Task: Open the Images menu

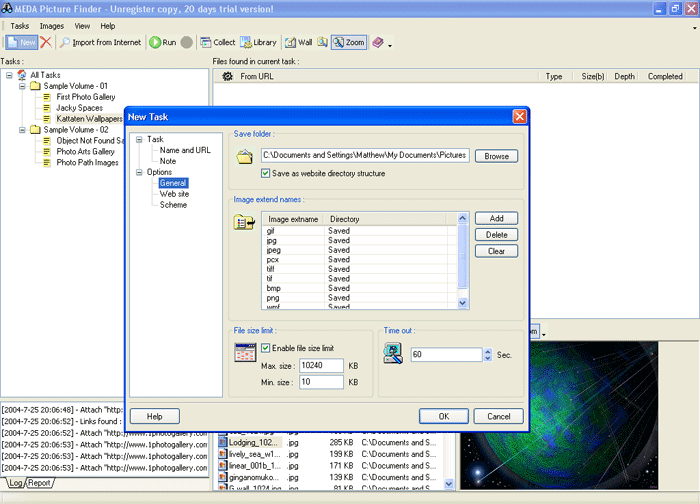Action: coord(52,26)
